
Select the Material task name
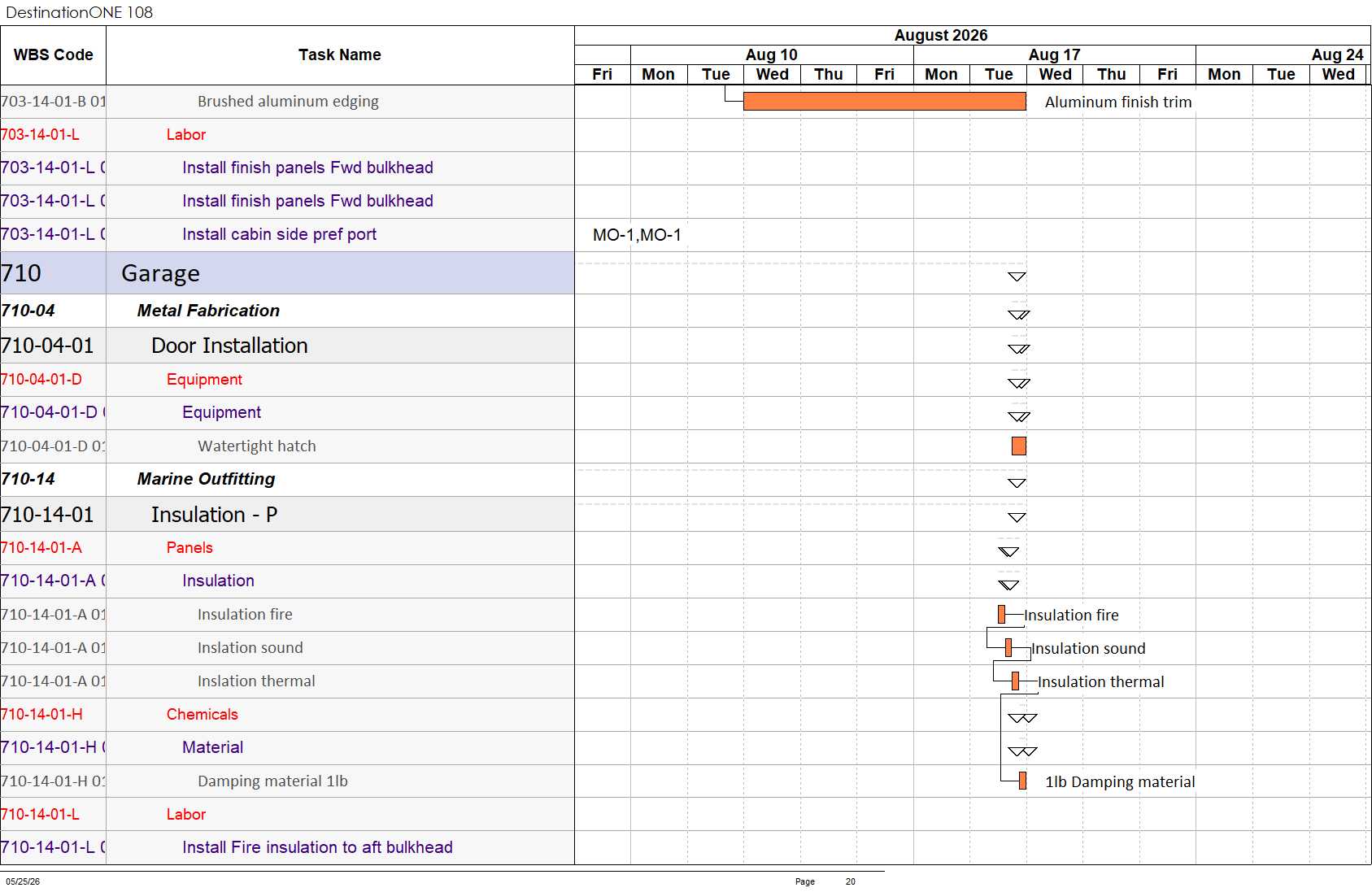[212, 747]
